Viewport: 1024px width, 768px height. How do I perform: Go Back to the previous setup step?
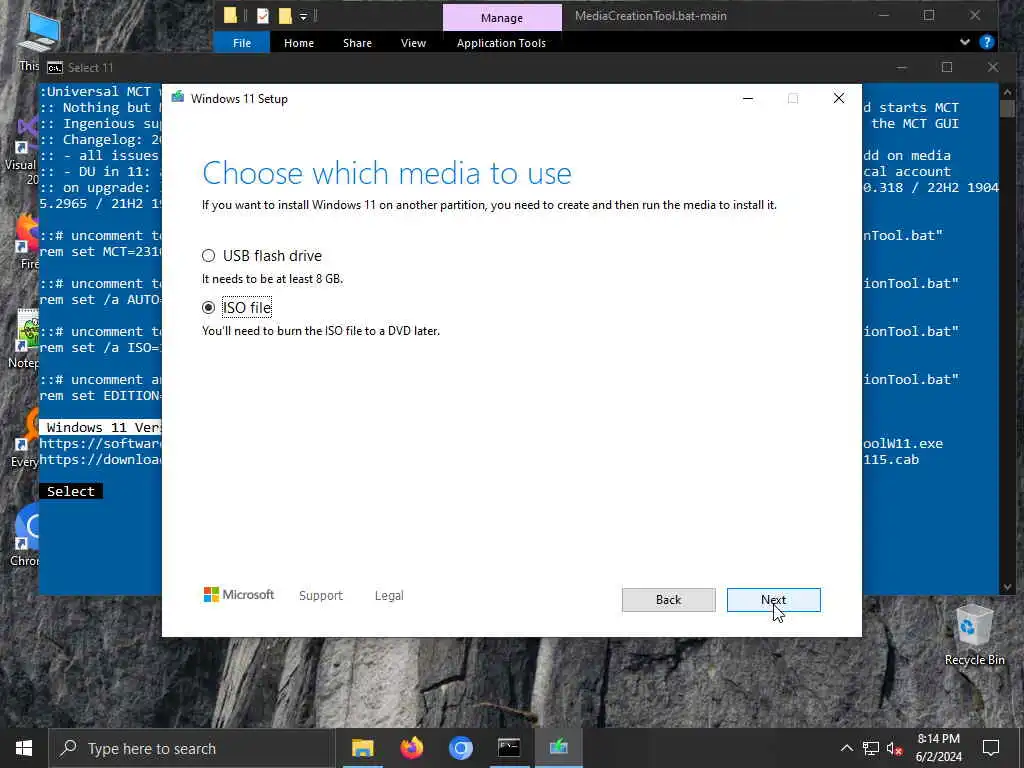[668, 600]
